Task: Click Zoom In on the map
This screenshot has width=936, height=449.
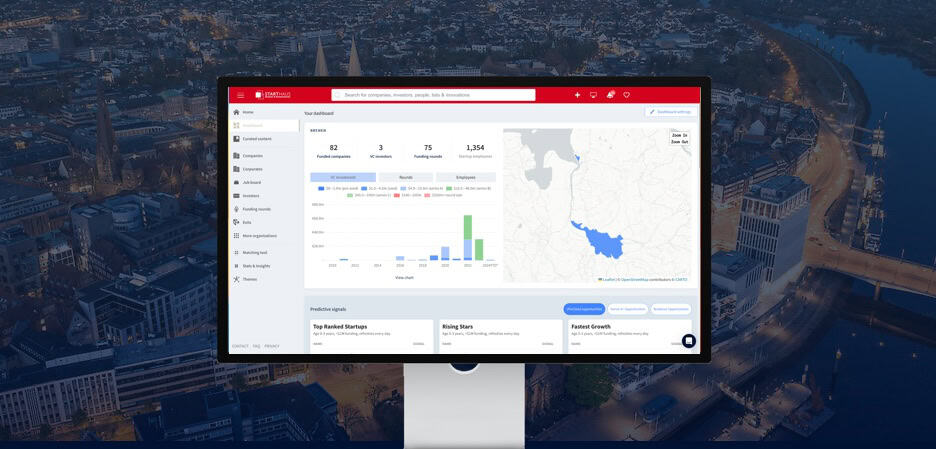Action: [x=679, y=136]
